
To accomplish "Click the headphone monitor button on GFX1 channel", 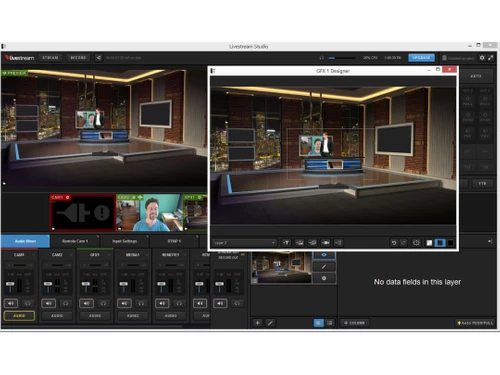I will coord(103,303).
